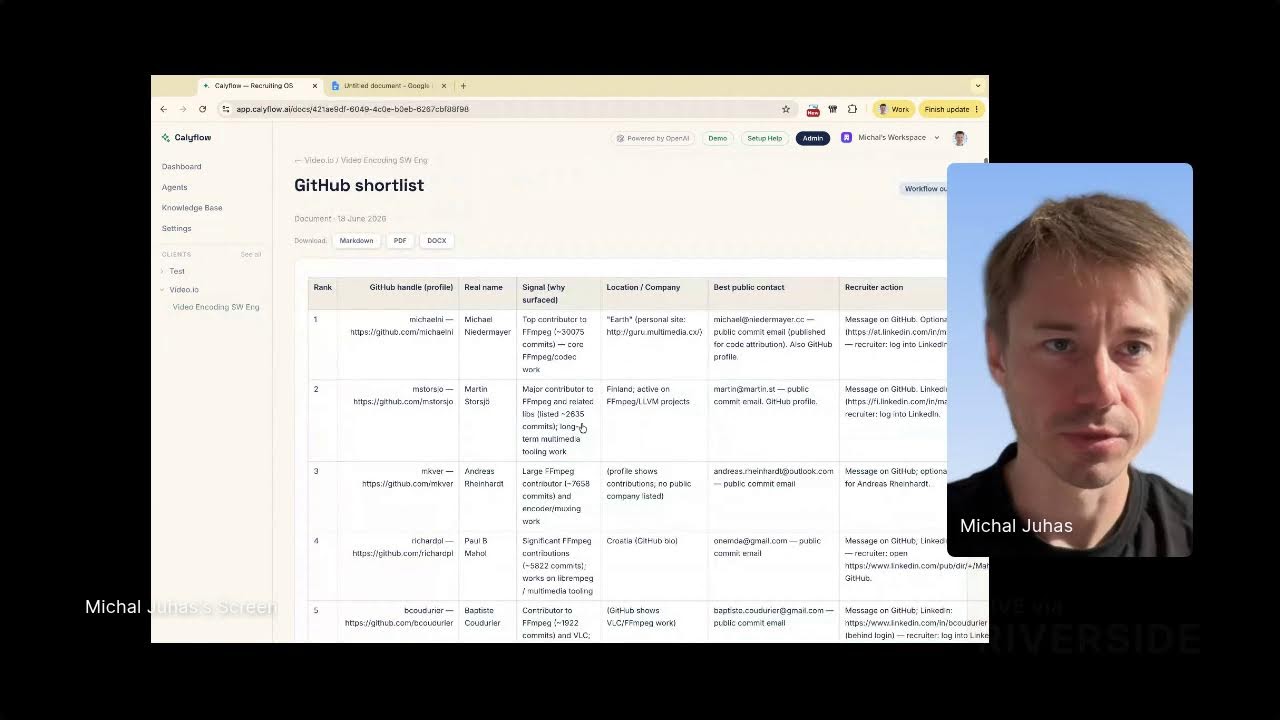The width and height of the screenshot is (1280, 720).
Task: Open the tab search dropdown arrow
Action: [978, 86]
